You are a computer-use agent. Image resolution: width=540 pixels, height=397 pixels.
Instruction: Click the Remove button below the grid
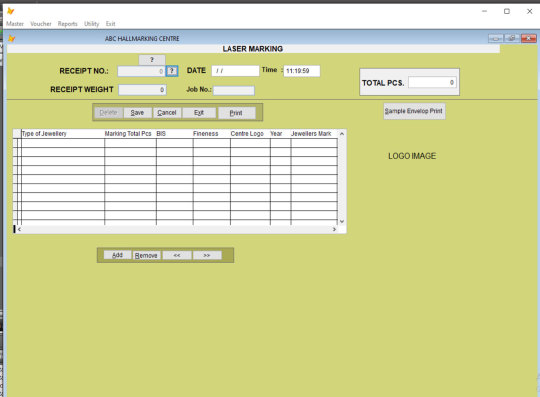pyautogui.click(x=146, y=255)
